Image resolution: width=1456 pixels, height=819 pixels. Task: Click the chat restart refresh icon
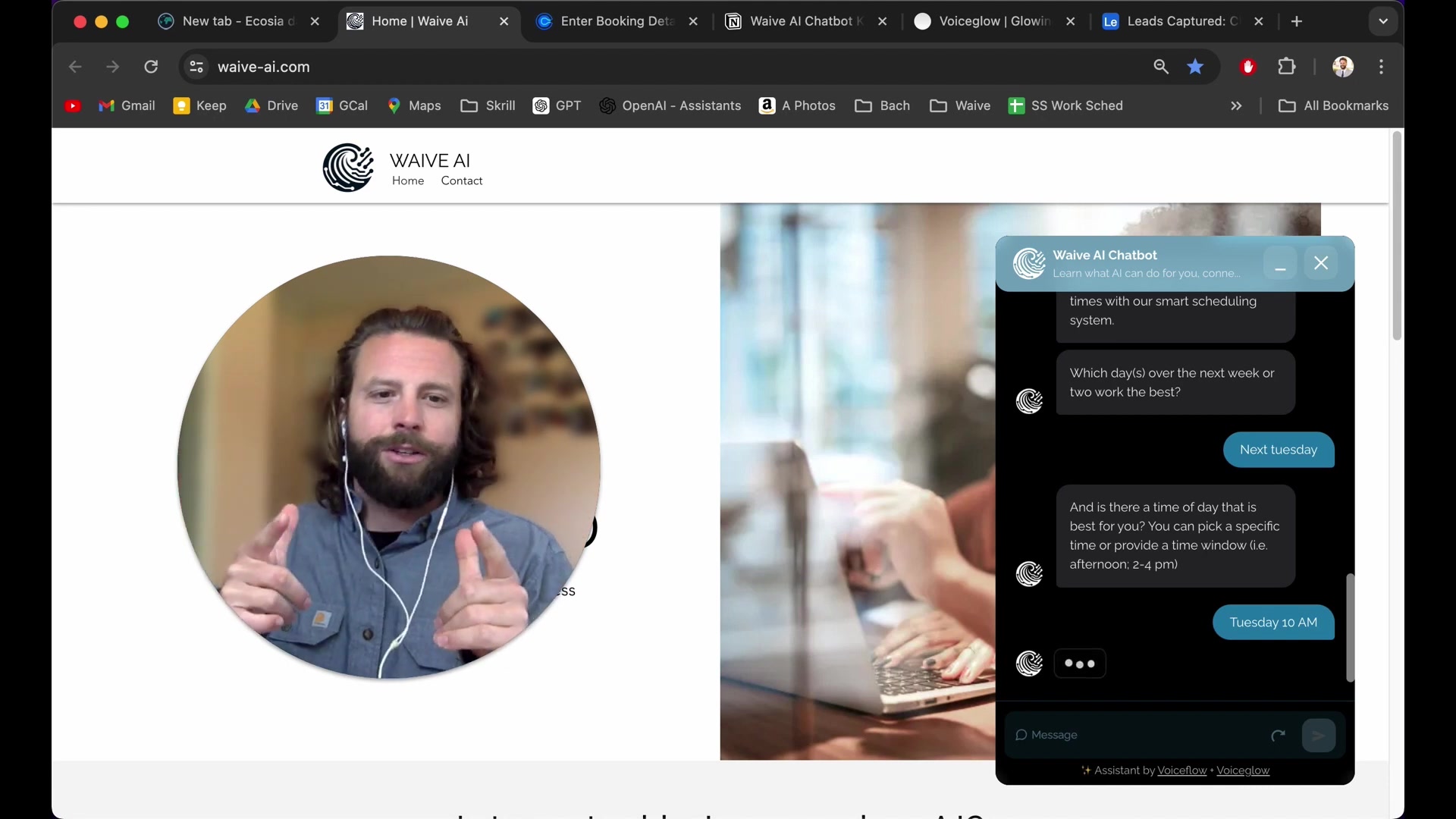click(1279, 736)
